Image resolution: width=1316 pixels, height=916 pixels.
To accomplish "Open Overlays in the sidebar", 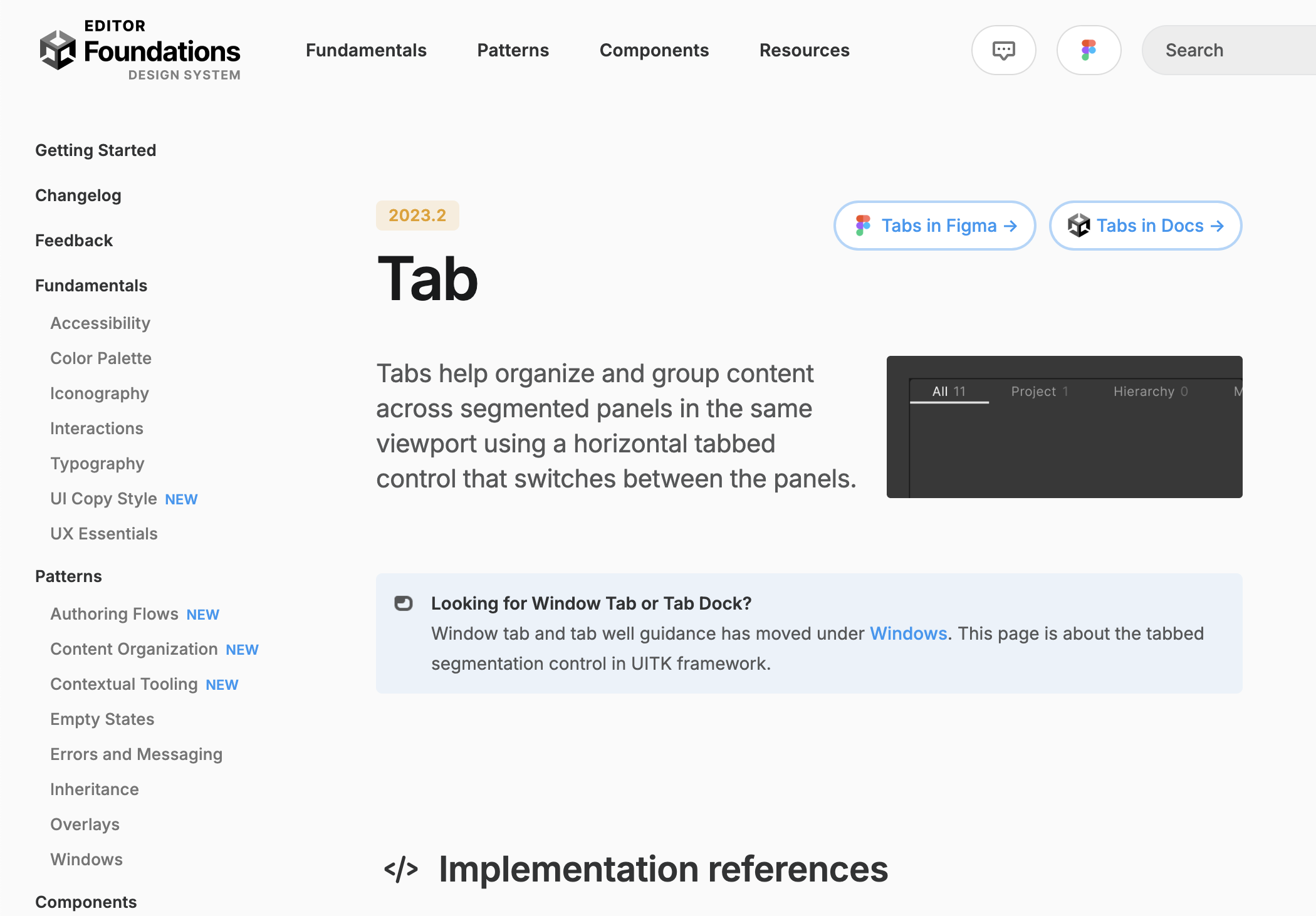I will (85, 825).
